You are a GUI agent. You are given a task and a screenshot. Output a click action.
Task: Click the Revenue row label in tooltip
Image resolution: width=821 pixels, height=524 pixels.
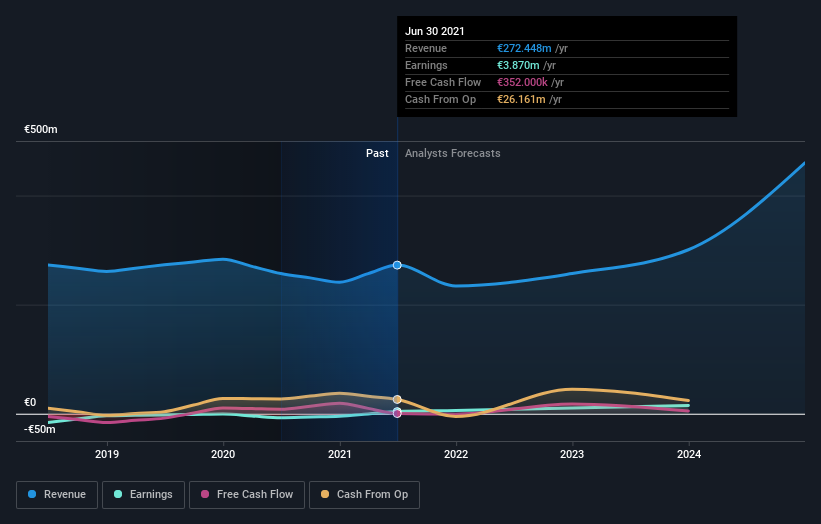coord(426,48)
